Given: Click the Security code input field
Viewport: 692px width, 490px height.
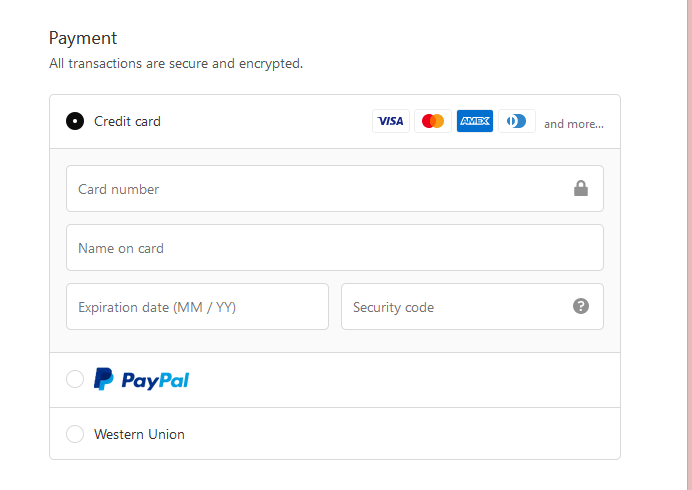Looking at the screenshot, I should [455, 307].
